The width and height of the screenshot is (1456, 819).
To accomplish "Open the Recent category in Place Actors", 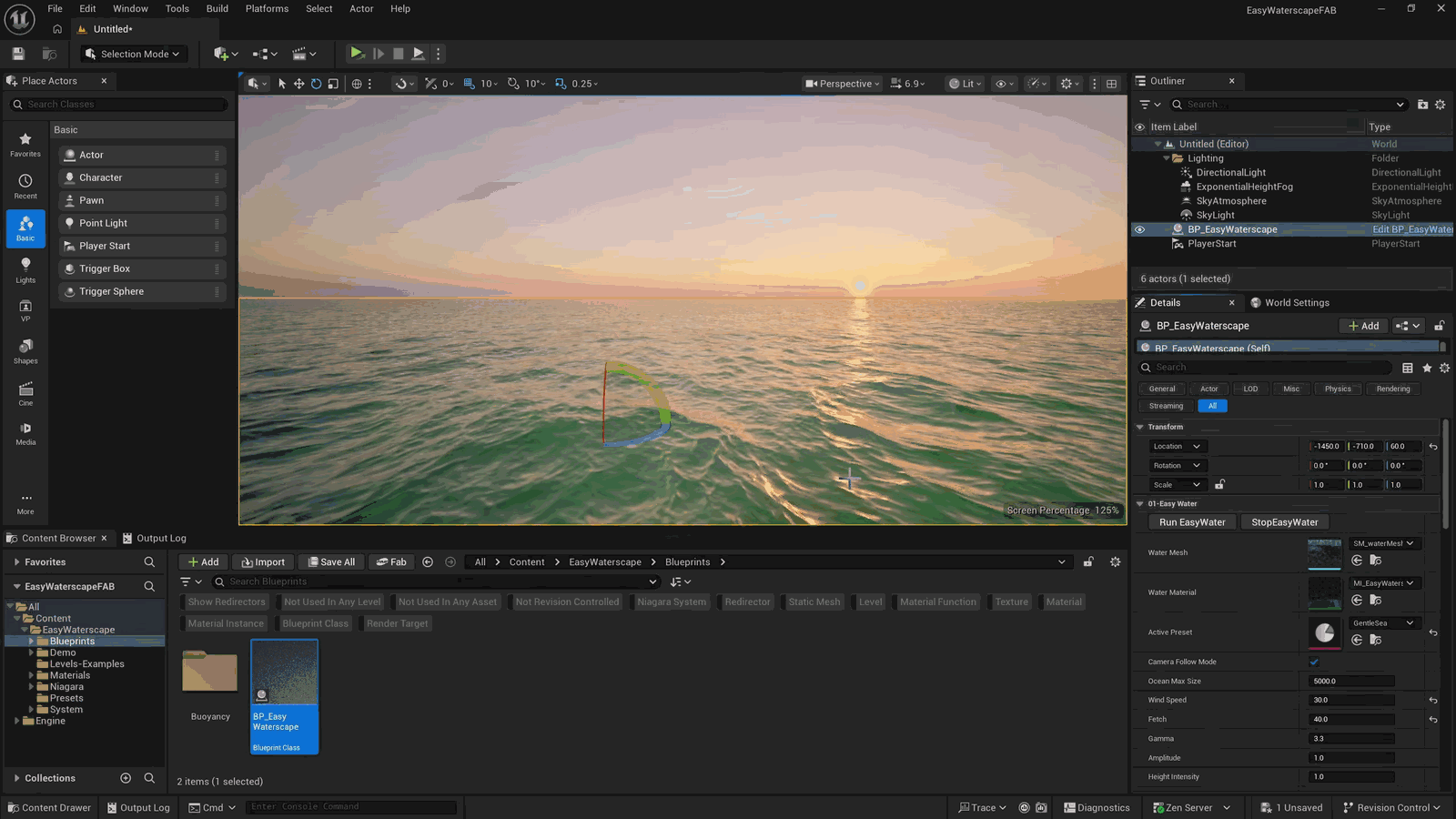I will click(25, 187).
